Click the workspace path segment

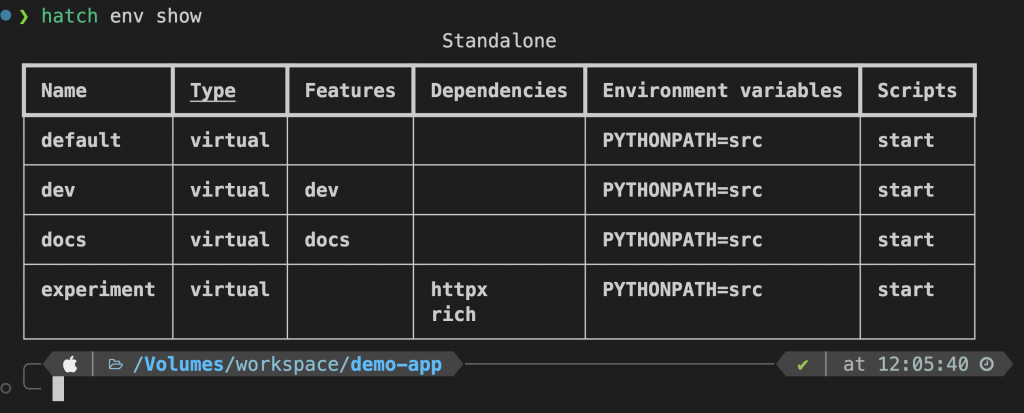click(288, 364)
